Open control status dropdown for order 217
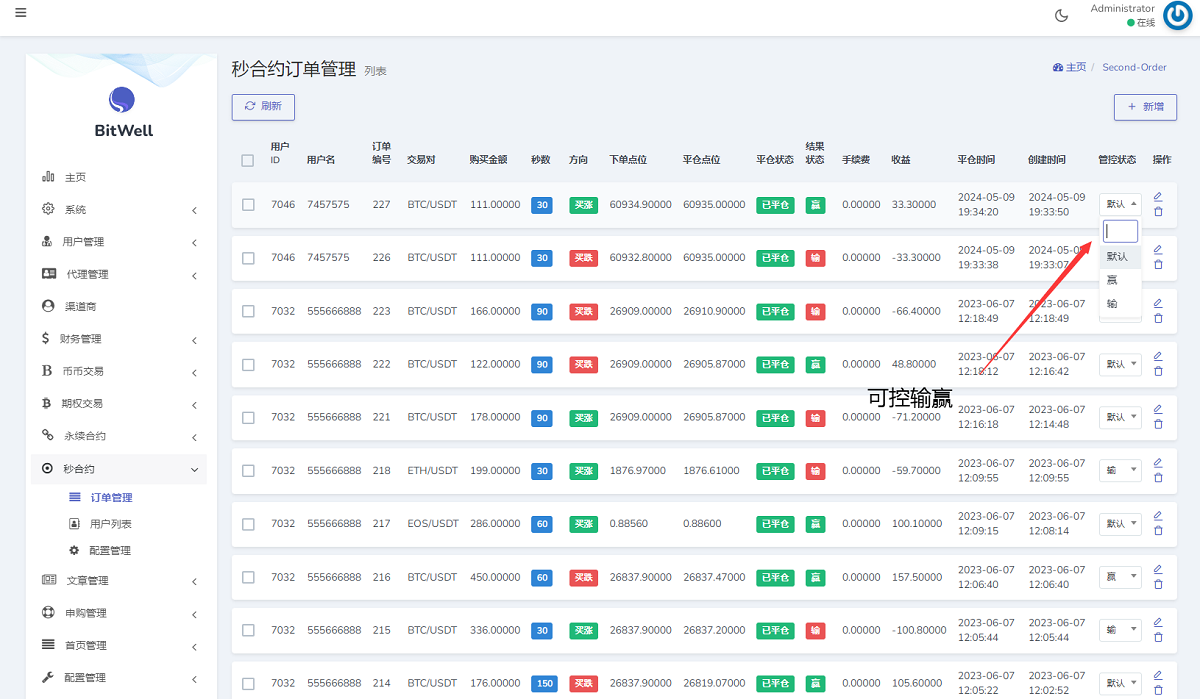This screenshot has height=699, width=1200. point(1120,524)
